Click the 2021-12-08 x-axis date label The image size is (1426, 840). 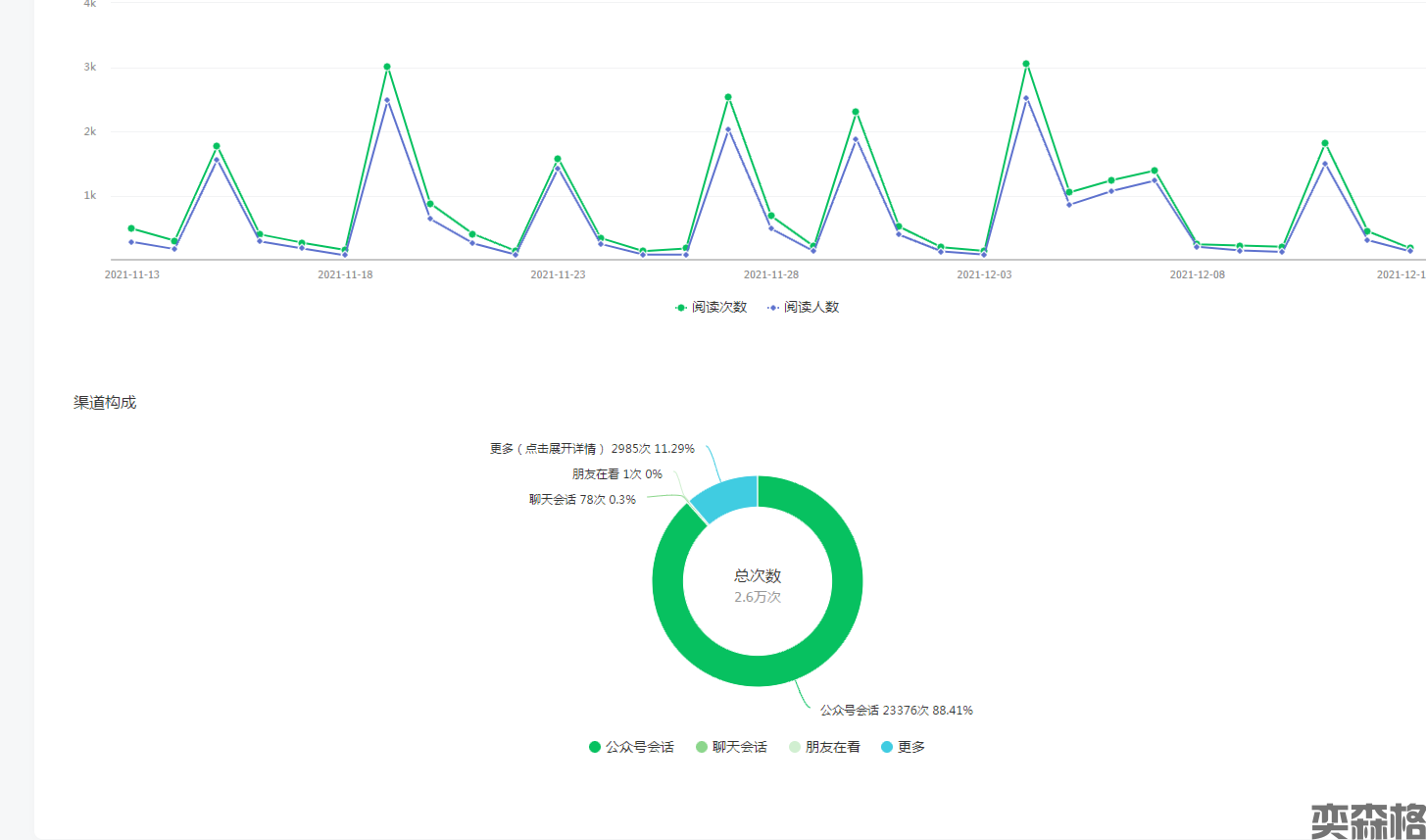coord(1197,275)
